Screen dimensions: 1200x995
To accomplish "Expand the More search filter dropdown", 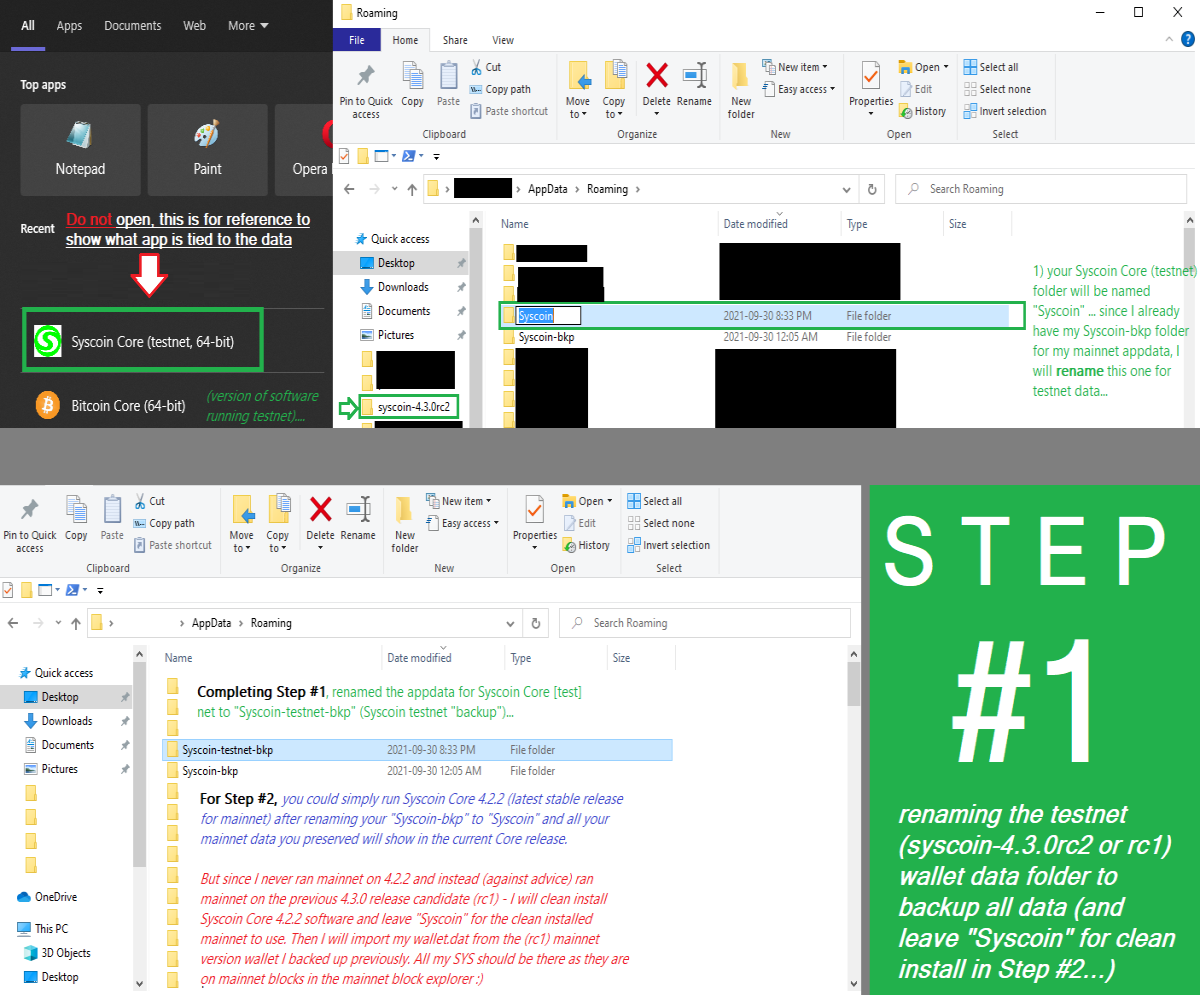I will 248,26.
